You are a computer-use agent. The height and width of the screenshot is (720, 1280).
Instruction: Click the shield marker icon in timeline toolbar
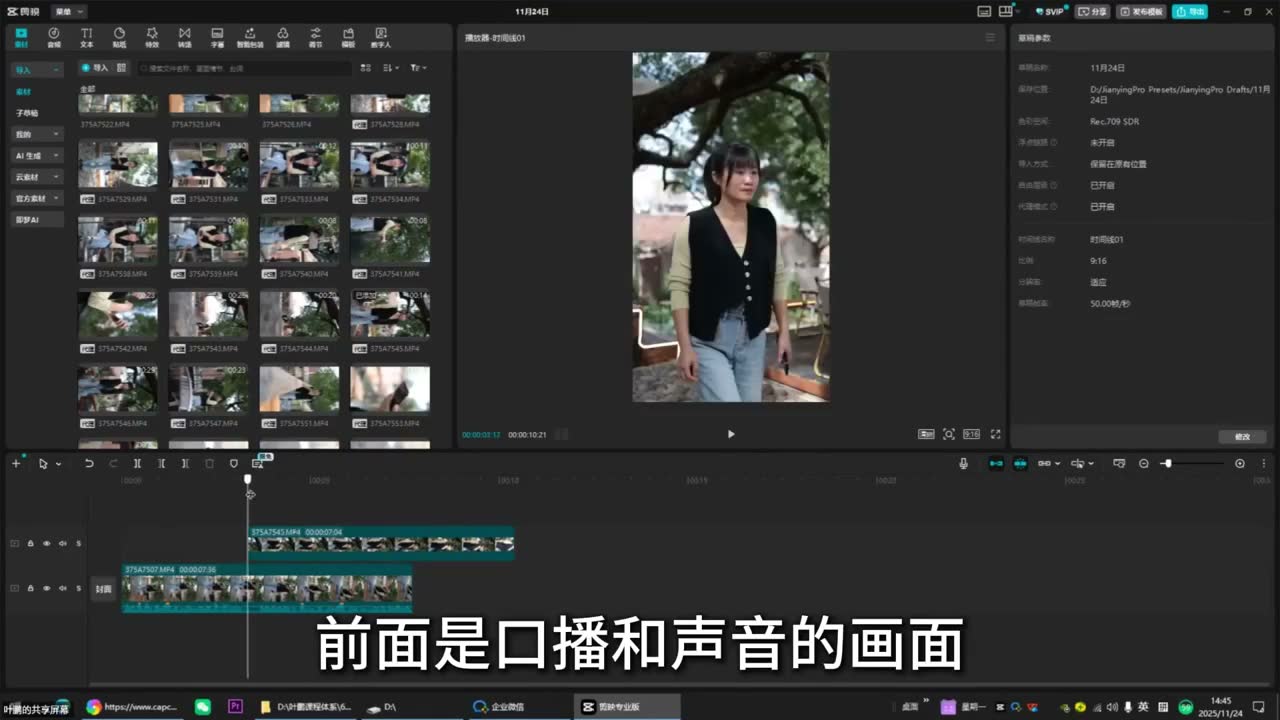234,463
